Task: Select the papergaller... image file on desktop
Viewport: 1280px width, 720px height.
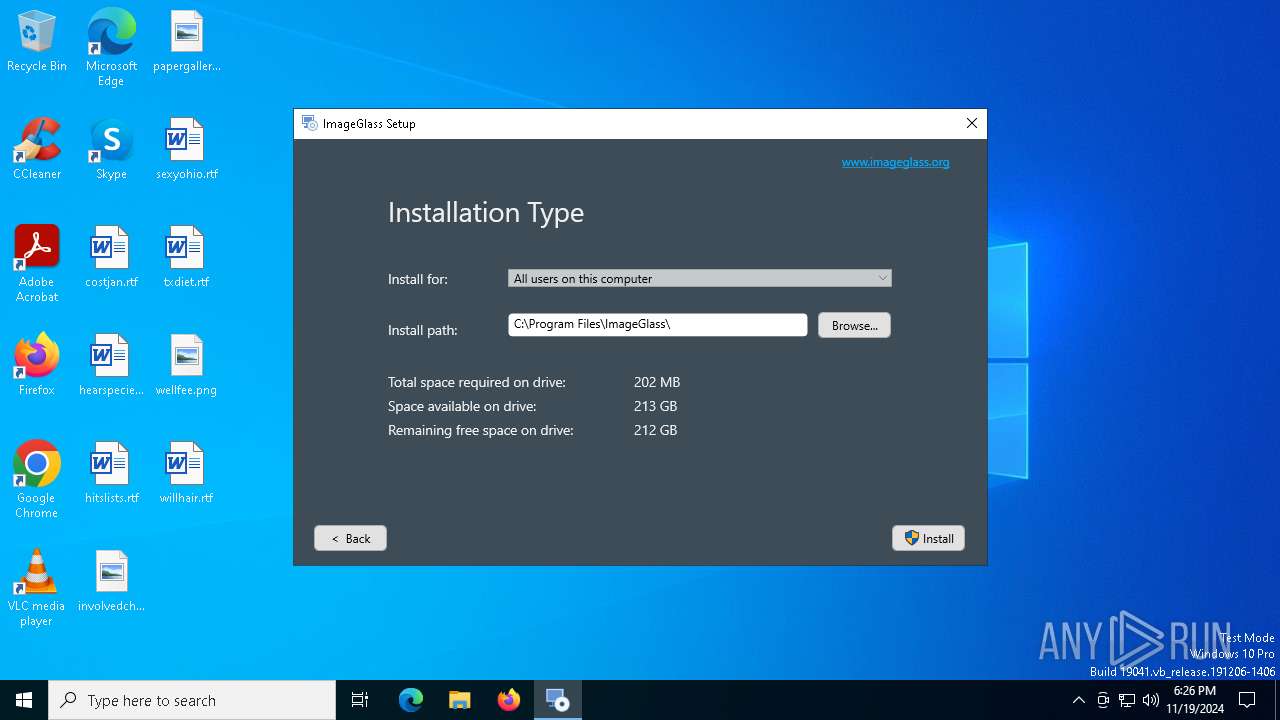Action: coord(186,41)
